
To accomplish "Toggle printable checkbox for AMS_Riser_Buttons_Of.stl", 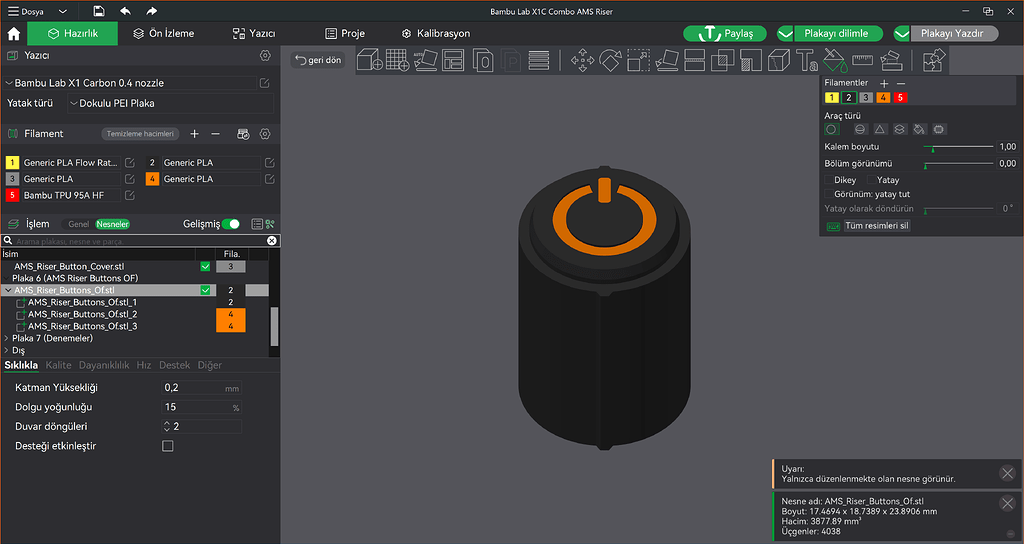I will tap(205, 290).
